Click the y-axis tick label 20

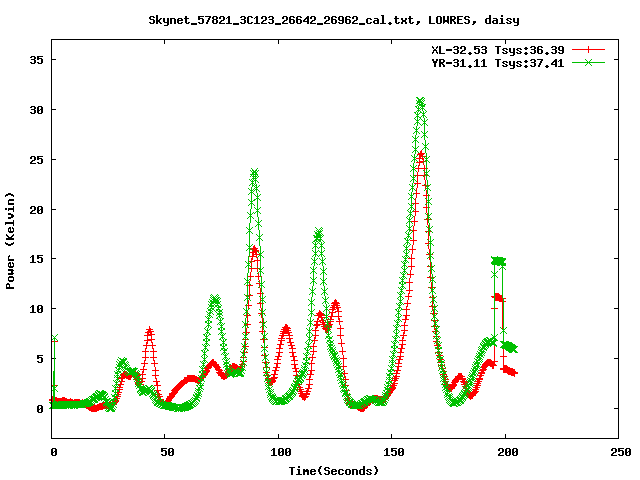[36, 209]
